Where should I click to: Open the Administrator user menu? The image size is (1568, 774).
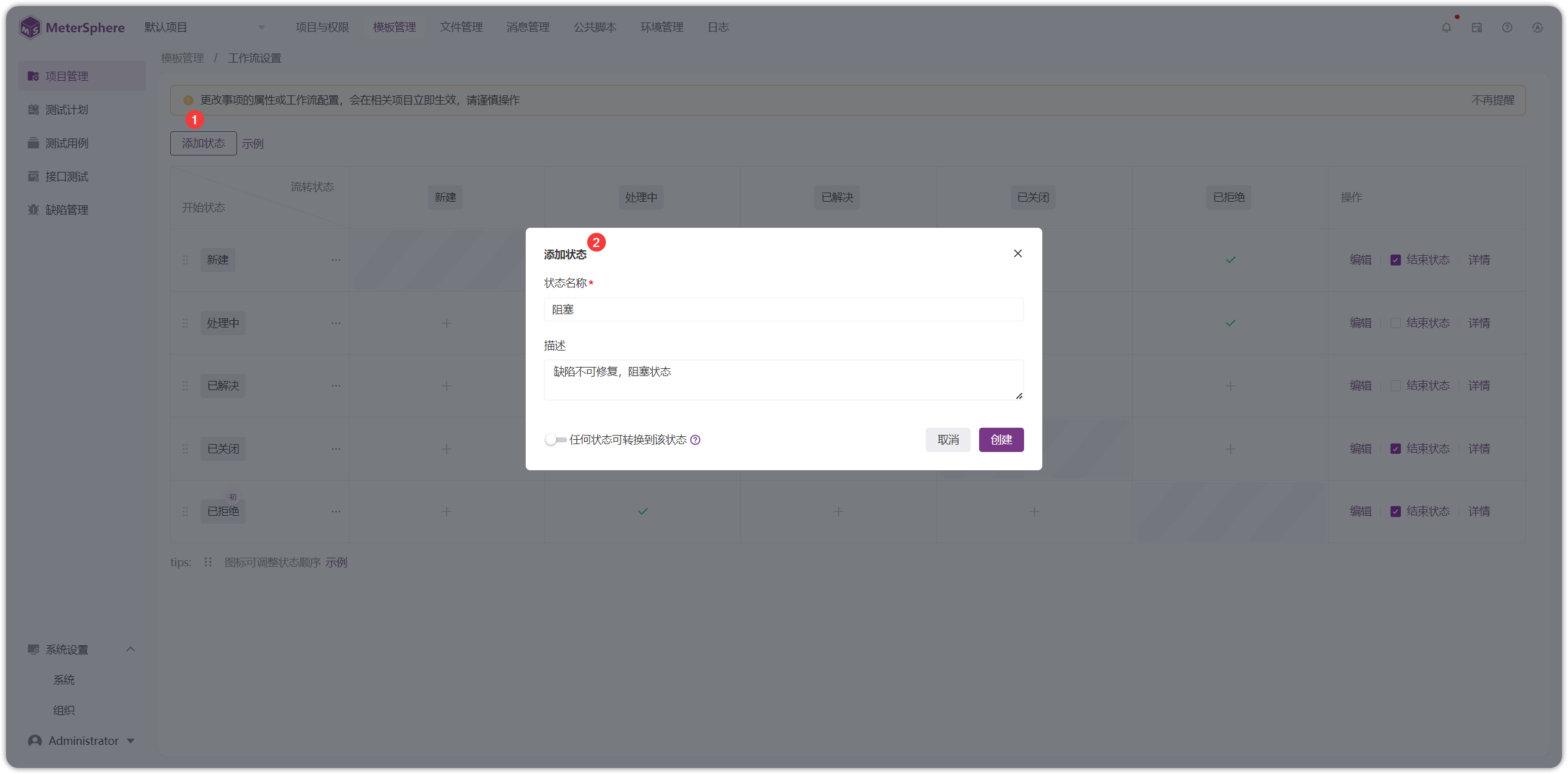(x=81, y=741)
